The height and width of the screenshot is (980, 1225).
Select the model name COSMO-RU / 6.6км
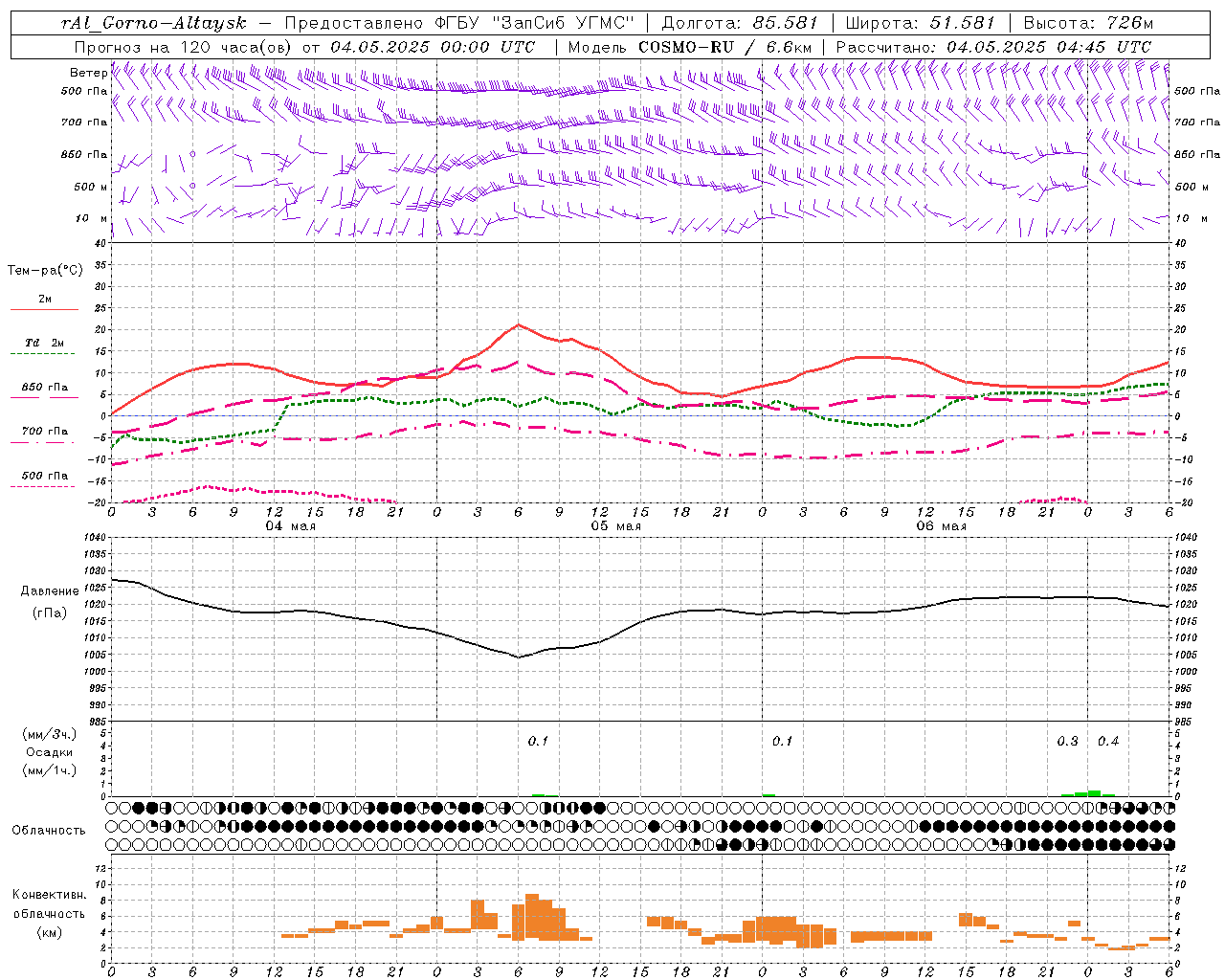(725, 47)
